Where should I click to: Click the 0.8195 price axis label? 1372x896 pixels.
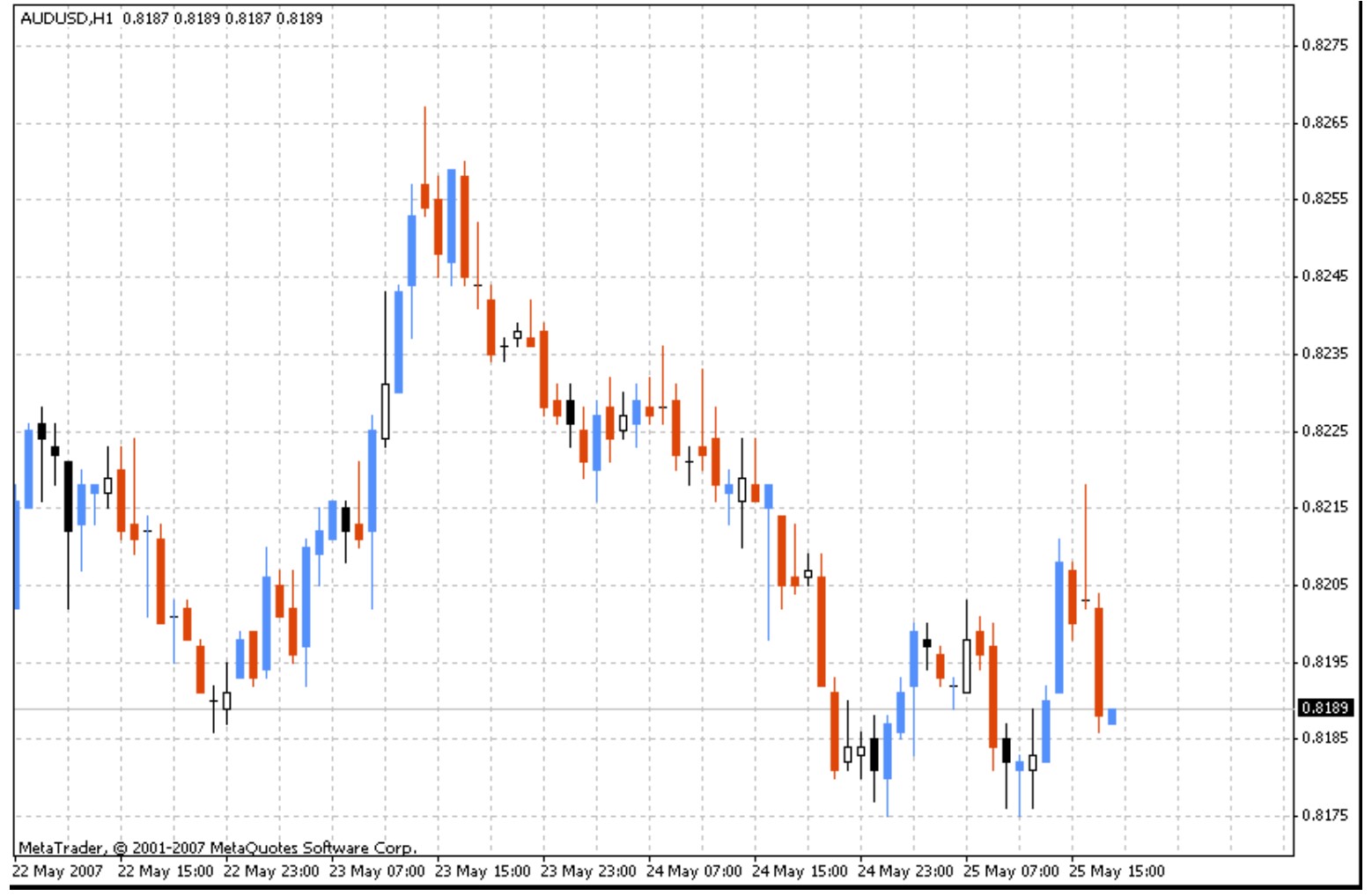[x=1324, y=662]
